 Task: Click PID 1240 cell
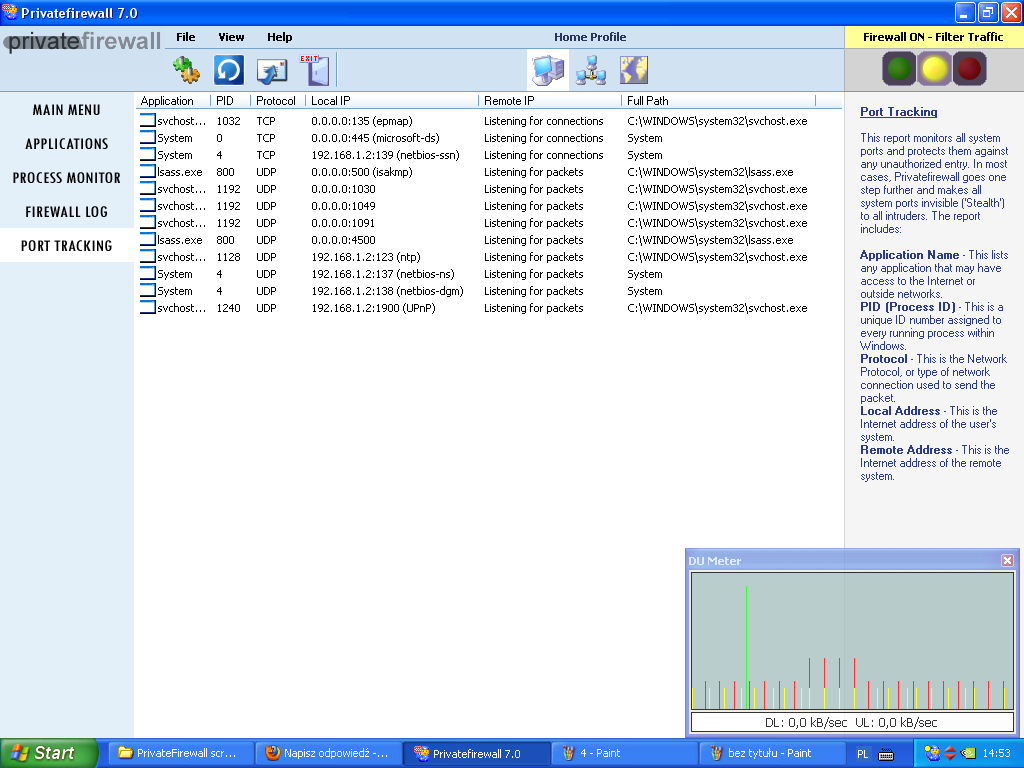(229, 308)
